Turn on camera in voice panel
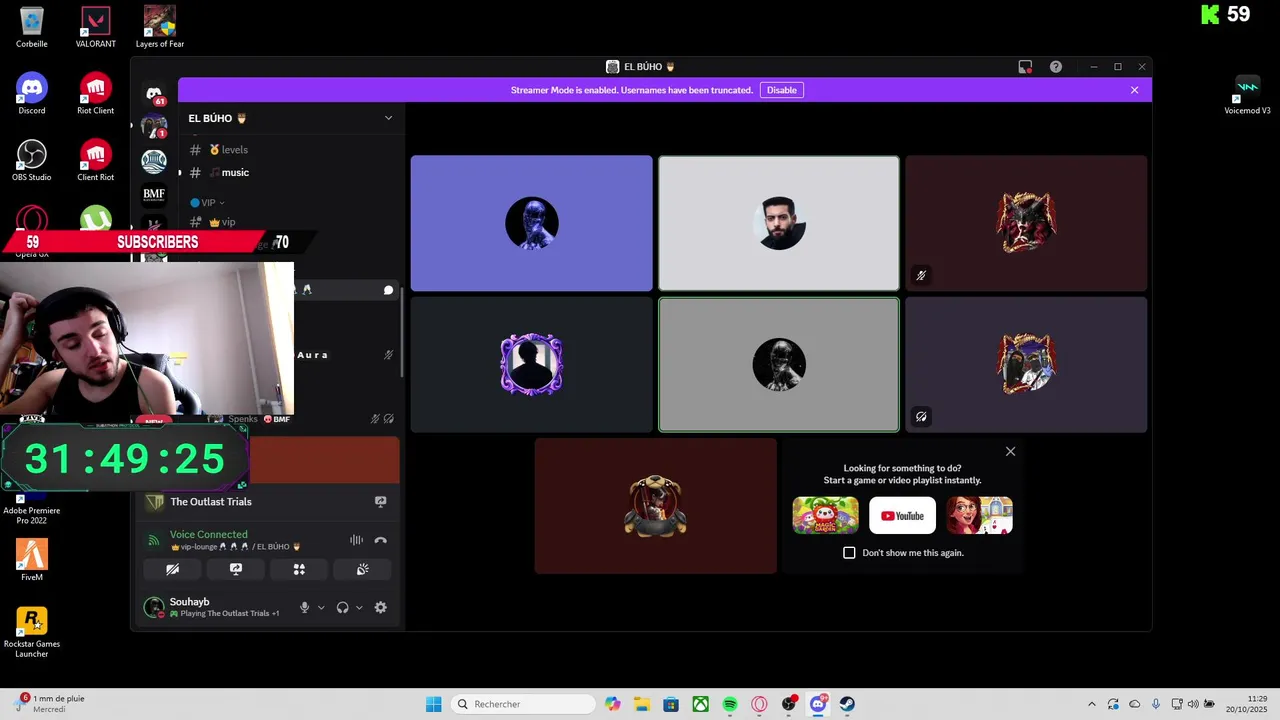The width and height of the screenshot is (1280, 720). pos(172,569)
